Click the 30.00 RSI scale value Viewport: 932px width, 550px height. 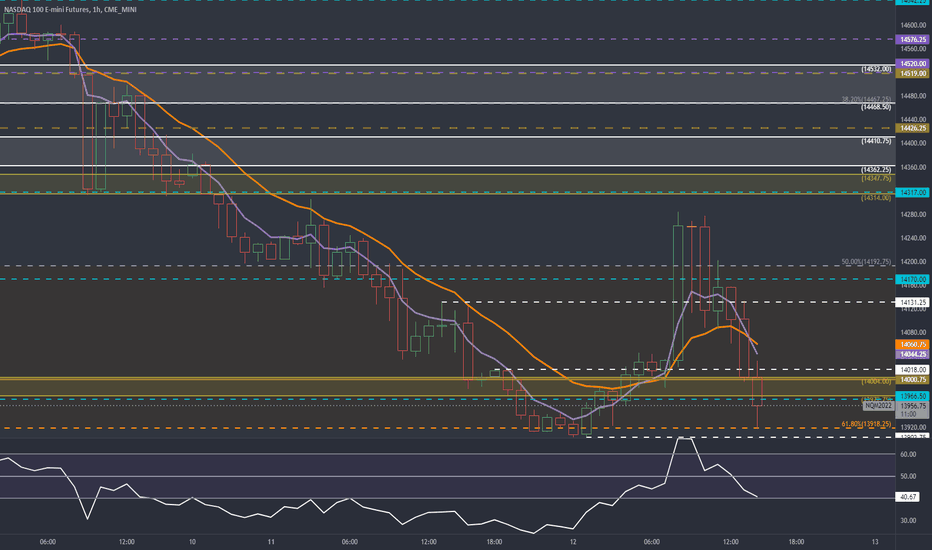click(908, 520)
